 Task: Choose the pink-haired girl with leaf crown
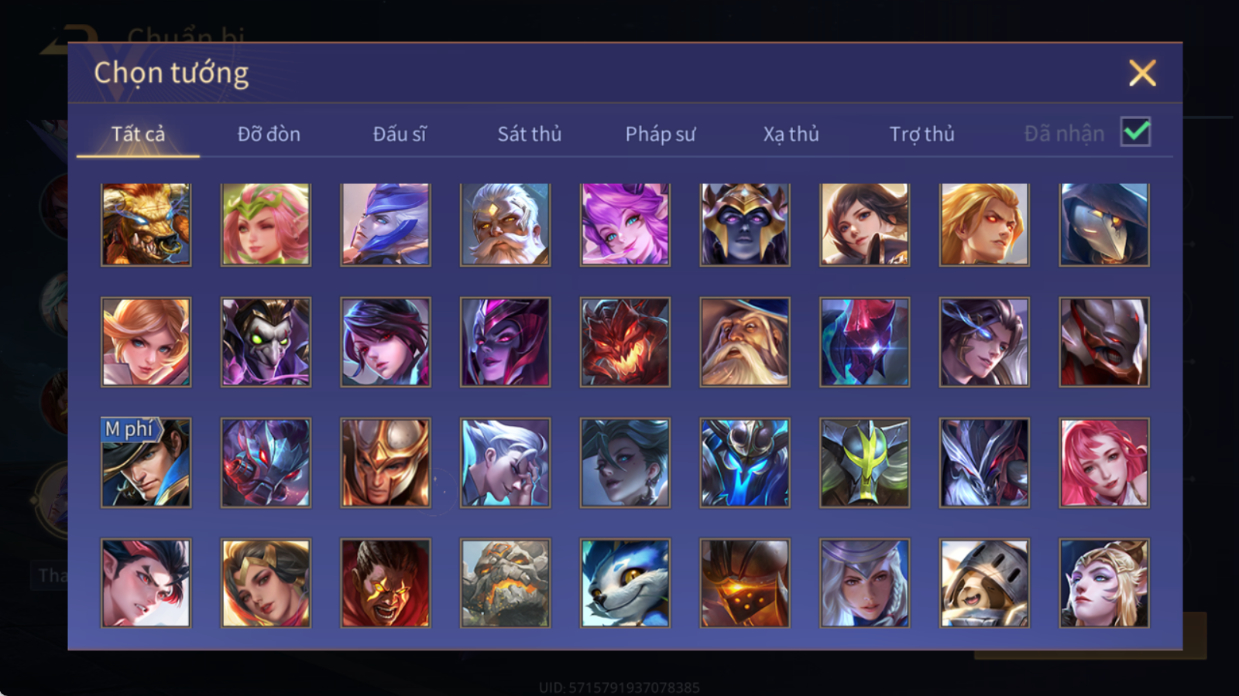tap(266, 224)
